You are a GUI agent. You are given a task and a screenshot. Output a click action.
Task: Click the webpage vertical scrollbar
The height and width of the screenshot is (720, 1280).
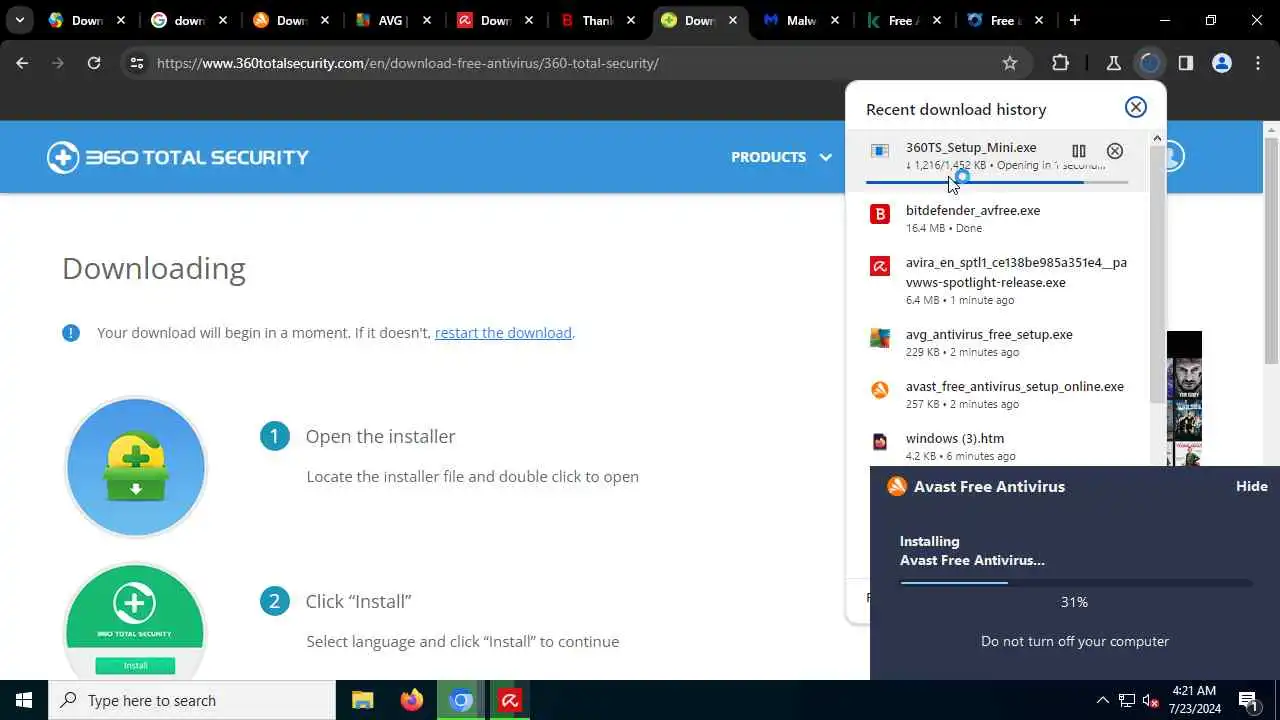click(1271, 250)
